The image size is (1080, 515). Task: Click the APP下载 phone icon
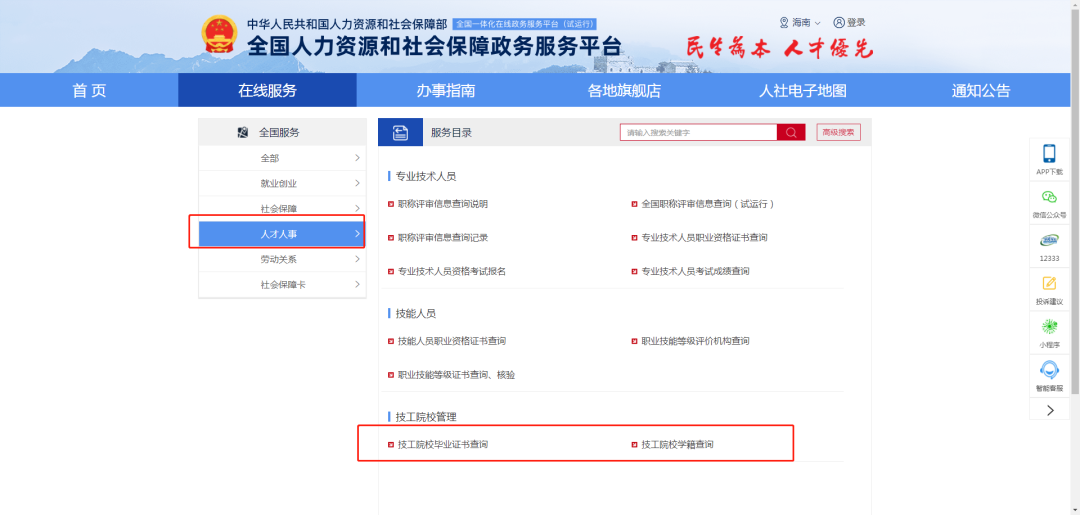(x=1049, y=154)
